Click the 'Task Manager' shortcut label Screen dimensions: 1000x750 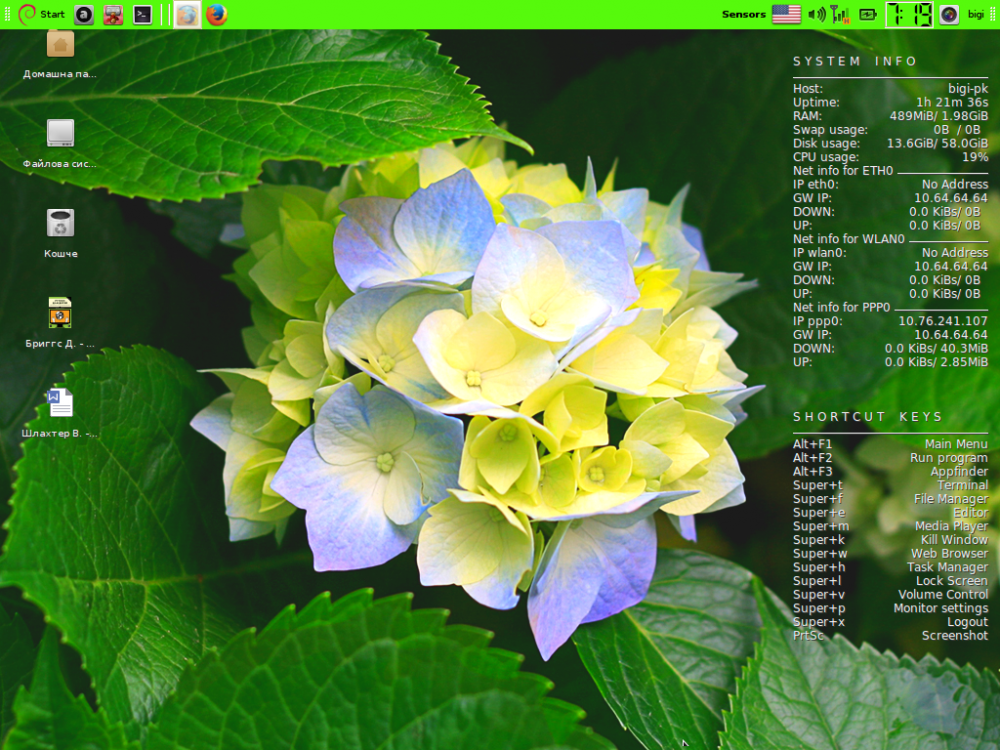click(x=948, y=567)
